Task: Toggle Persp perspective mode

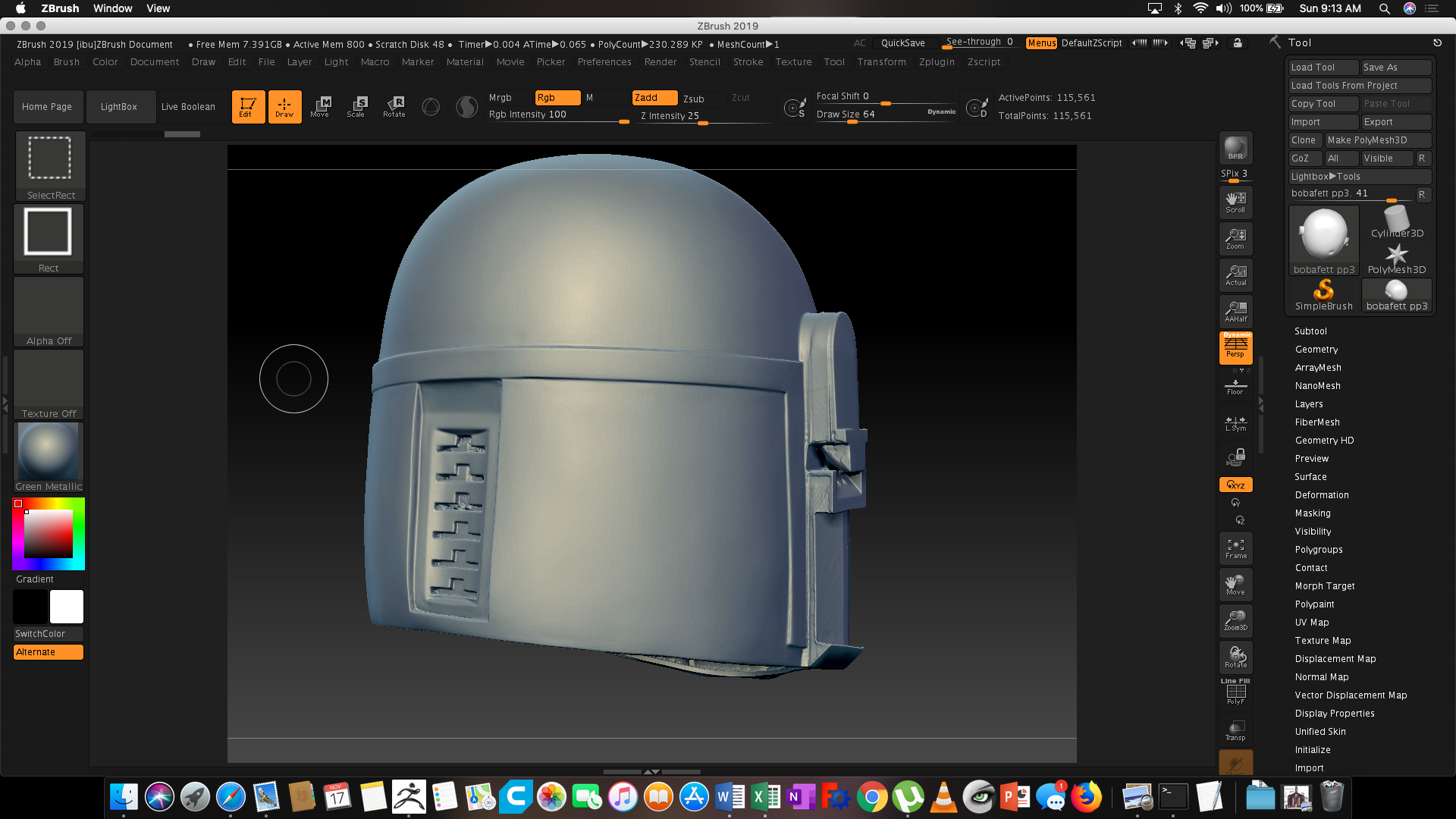Action: (x=1235, y=348)
